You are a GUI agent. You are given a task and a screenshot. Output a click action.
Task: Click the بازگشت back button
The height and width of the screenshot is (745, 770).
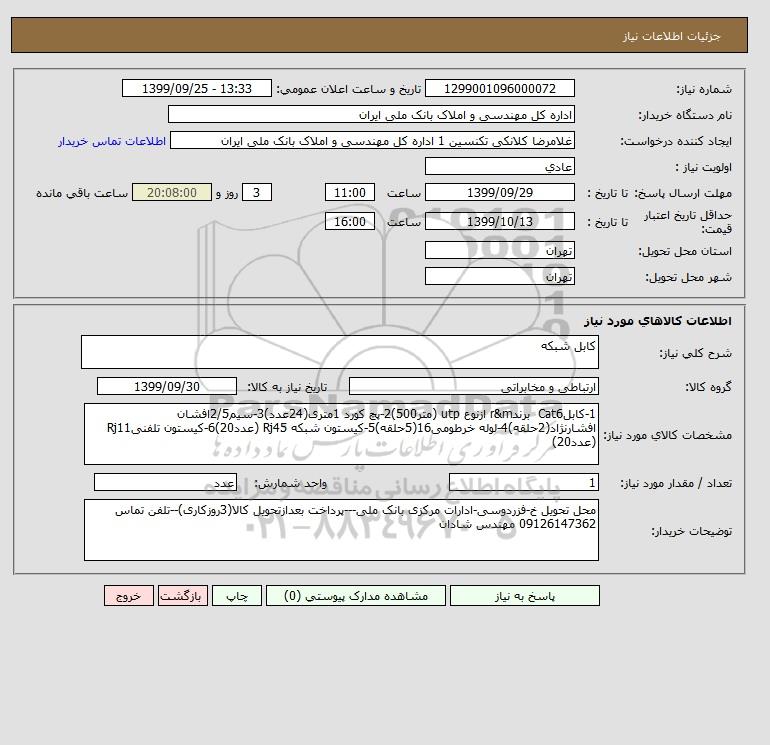[x=183, y=596]
